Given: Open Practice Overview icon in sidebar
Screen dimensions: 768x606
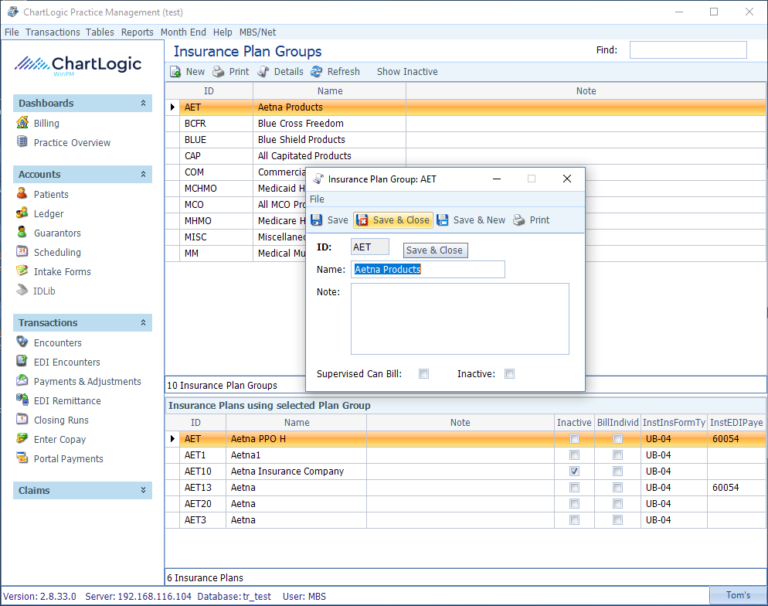Looking at the screenshot, I should click(22, 142).
